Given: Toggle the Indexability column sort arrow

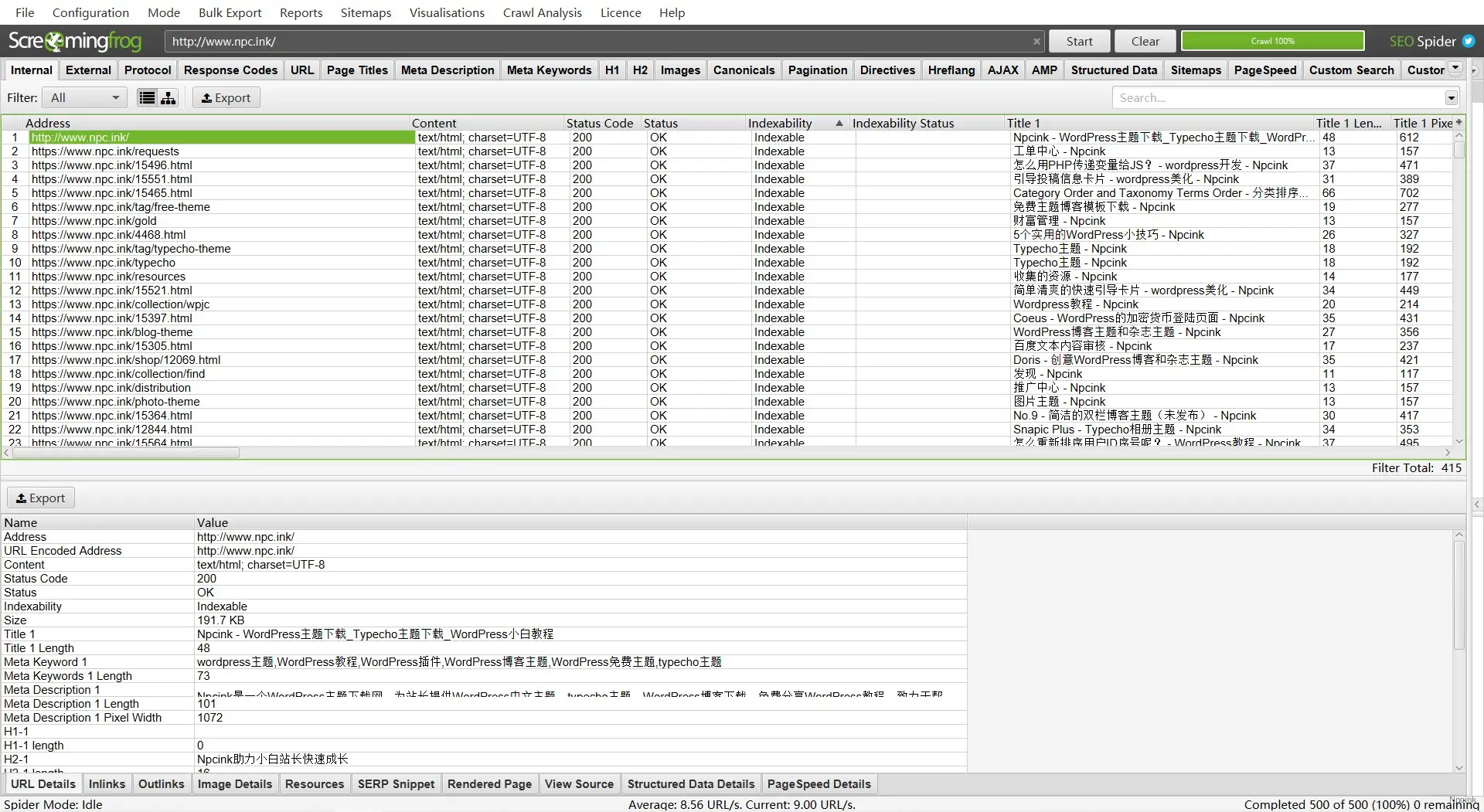Looking at the screenshot, I should 839,123.
